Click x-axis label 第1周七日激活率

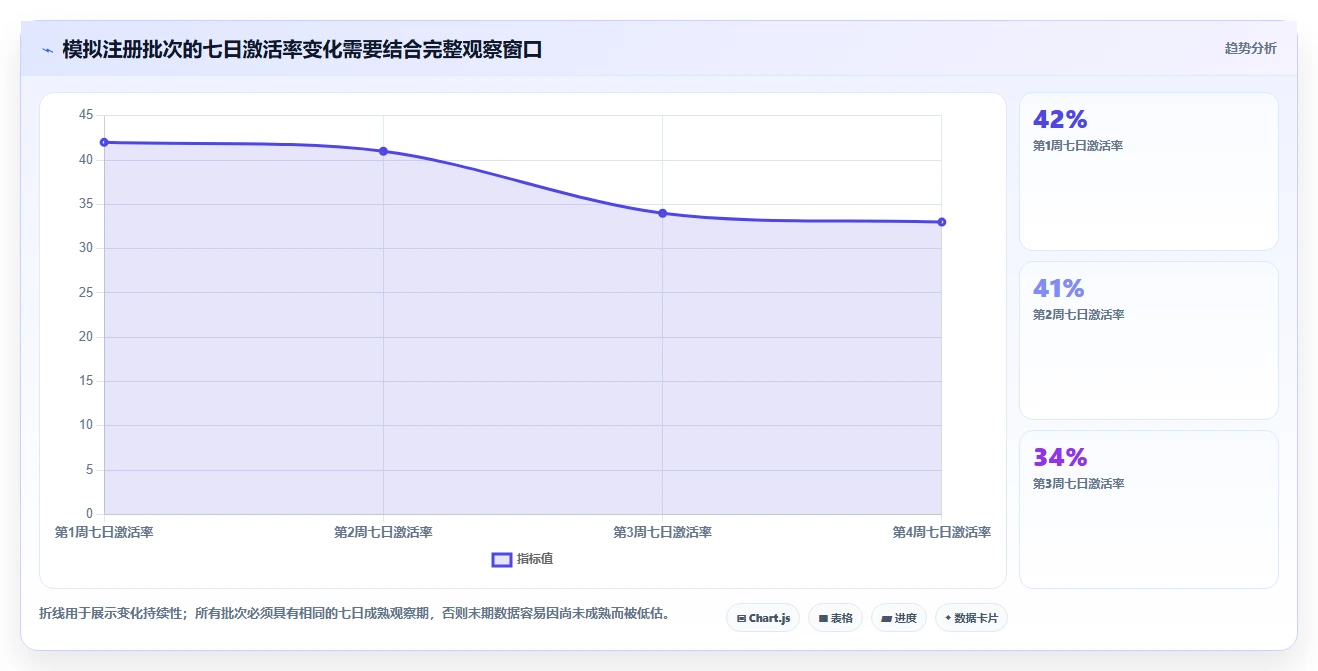pos(104,533)
